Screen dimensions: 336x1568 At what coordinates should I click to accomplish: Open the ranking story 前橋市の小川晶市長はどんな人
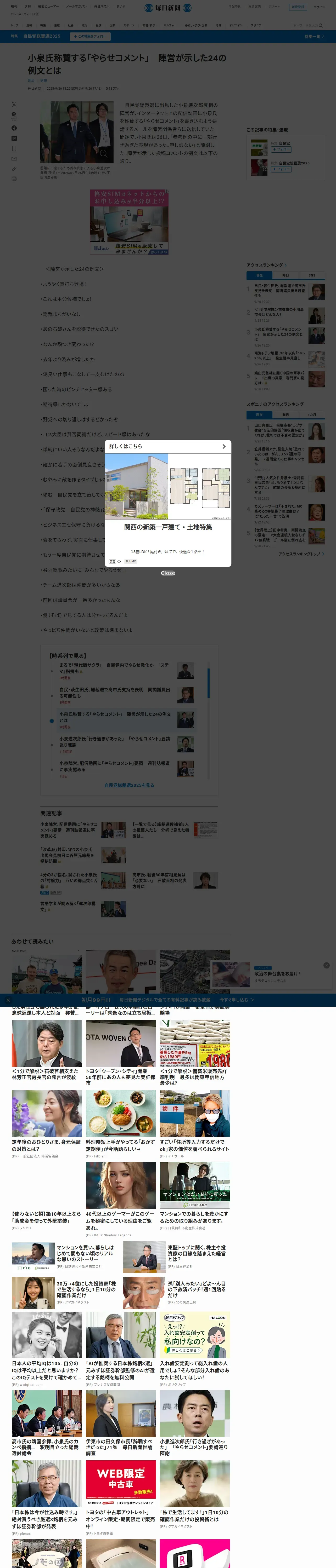tap(279, 312)
